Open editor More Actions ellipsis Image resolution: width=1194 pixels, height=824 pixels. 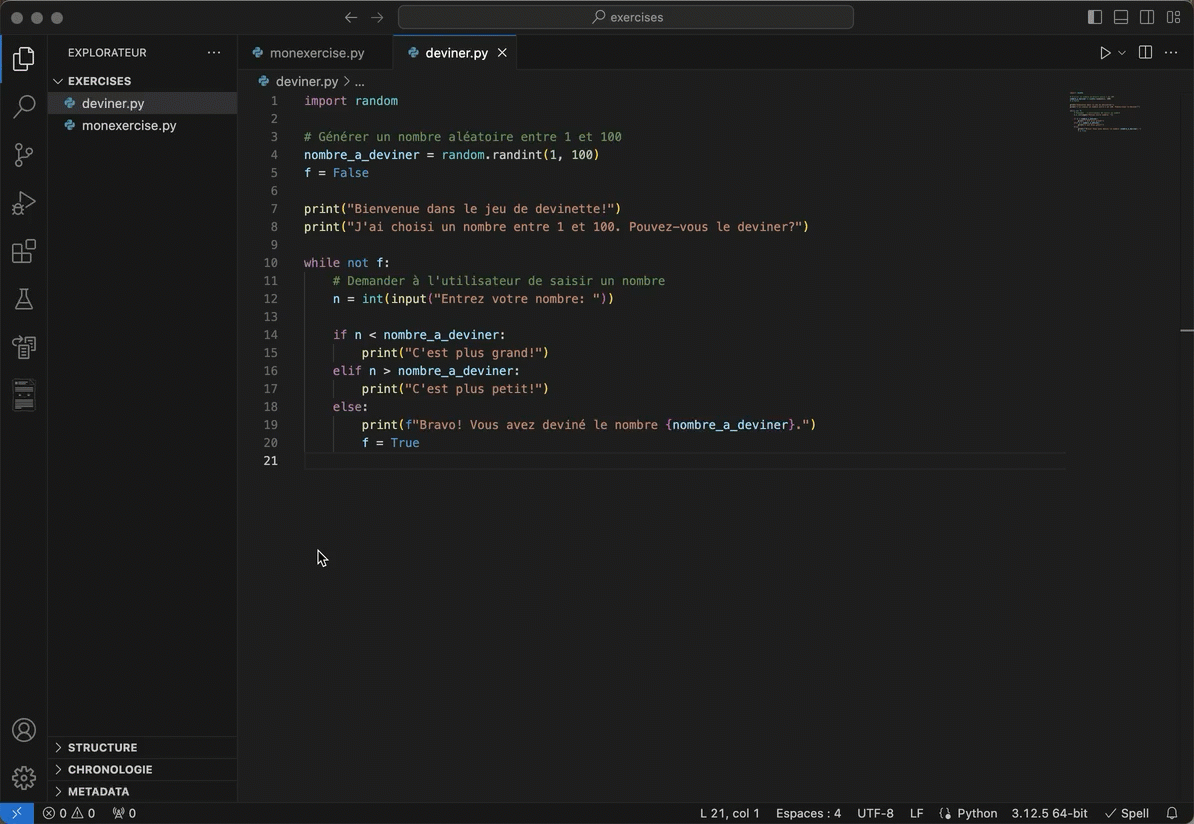[x=1171, y=53]
